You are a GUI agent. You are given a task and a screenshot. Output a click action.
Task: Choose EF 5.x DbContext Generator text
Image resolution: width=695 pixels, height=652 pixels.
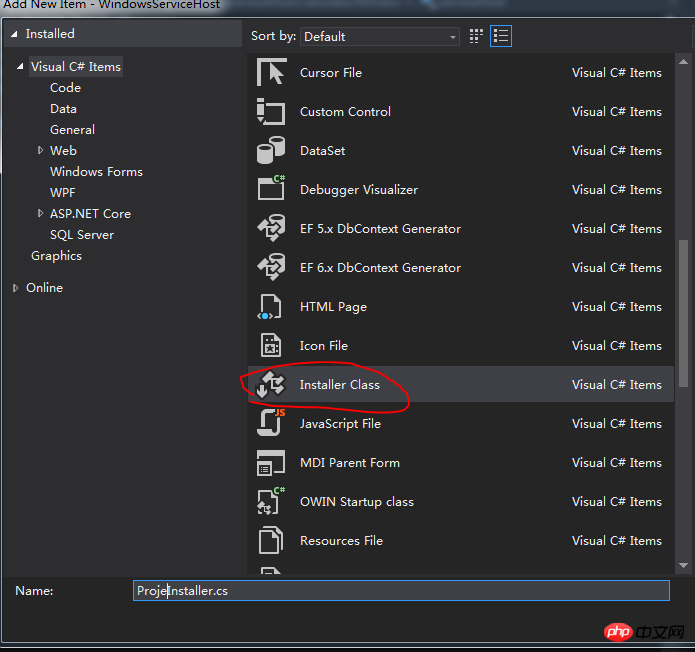pos(380,229)
